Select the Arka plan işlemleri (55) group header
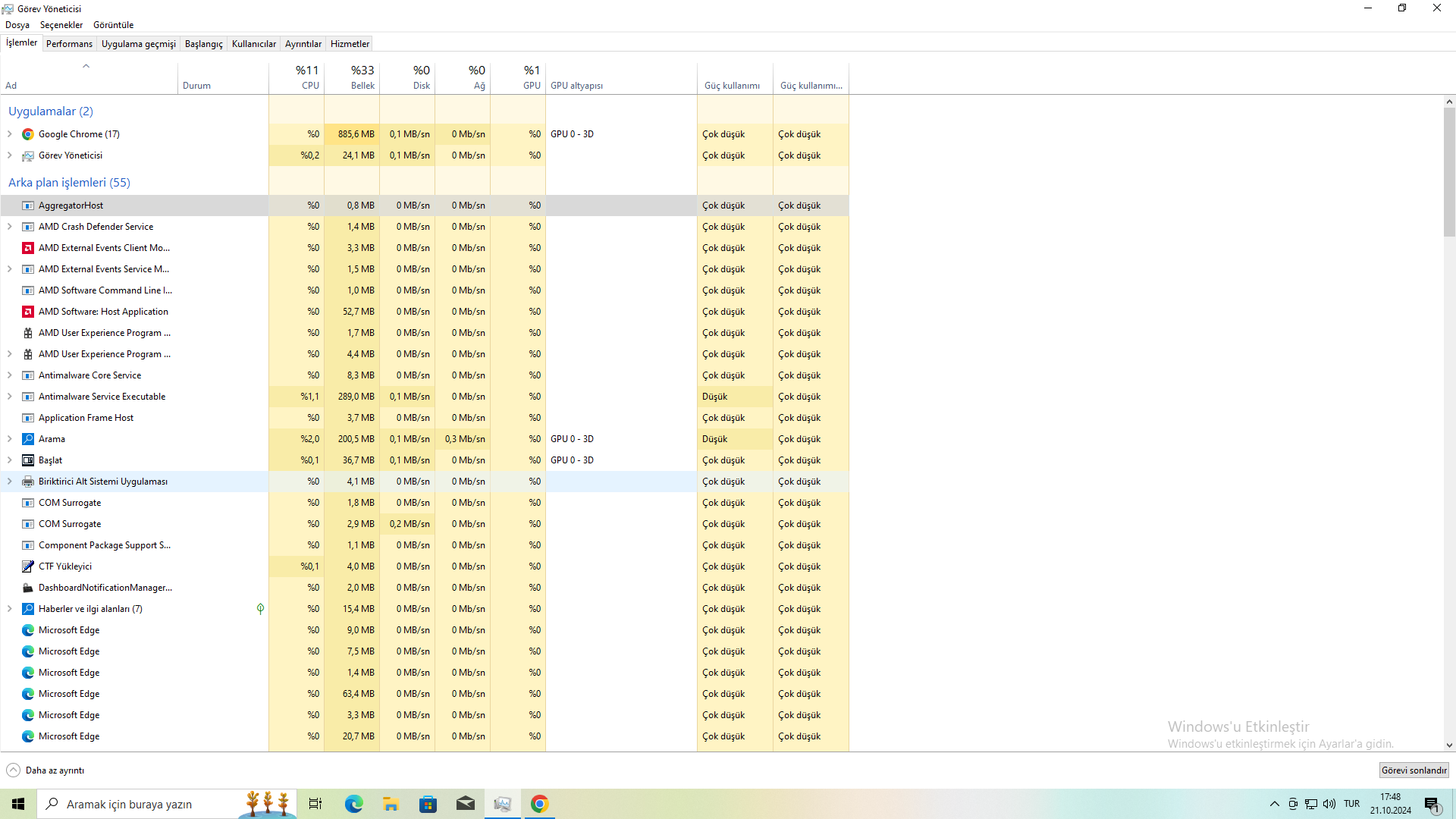The image size is (1456, 819). pos(69,183)
